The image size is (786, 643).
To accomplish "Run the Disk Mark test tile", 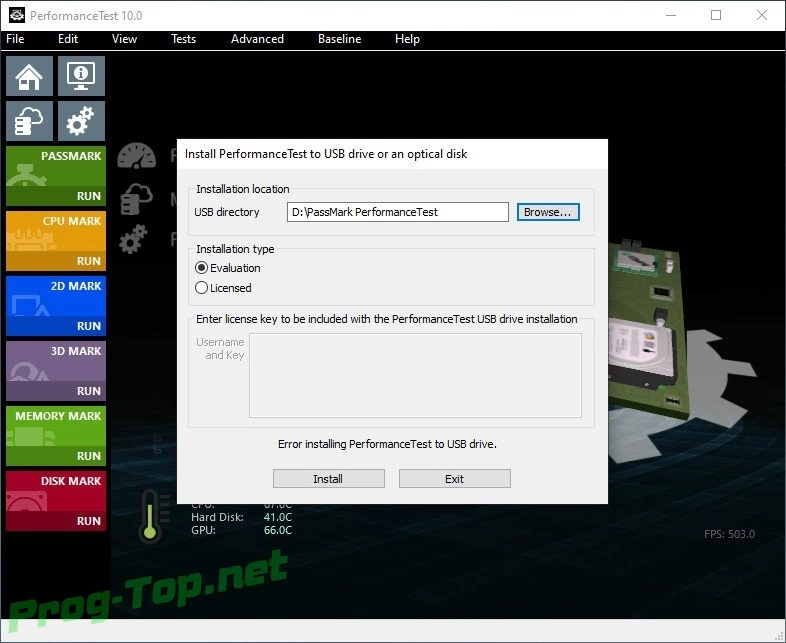I will click(56, 501).
